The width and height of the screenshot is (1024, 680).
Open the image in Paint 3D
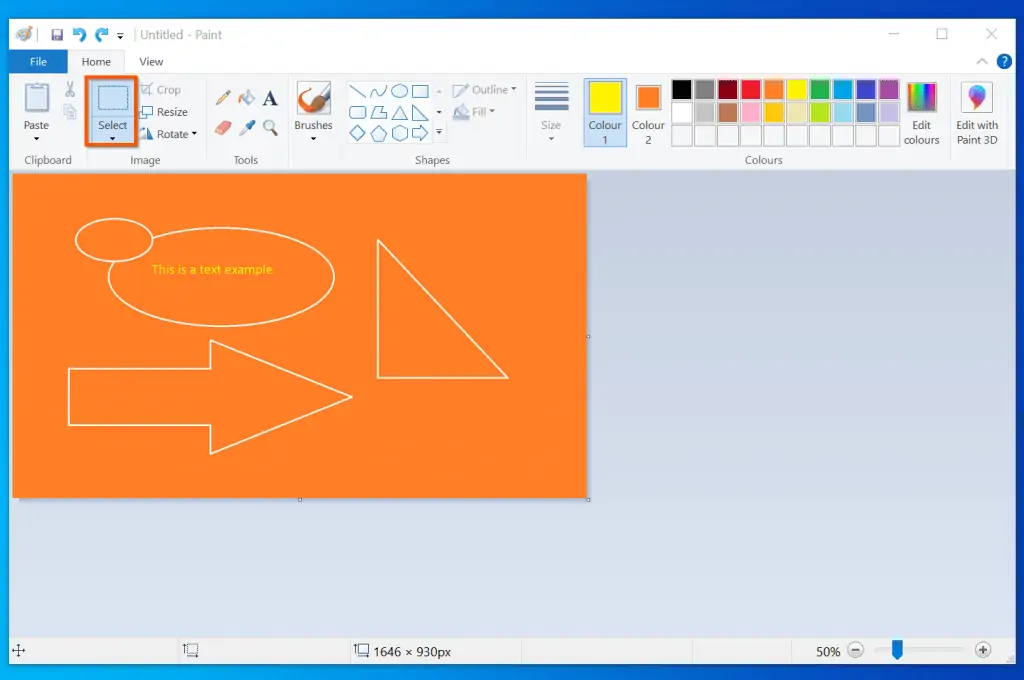[976, 112]
